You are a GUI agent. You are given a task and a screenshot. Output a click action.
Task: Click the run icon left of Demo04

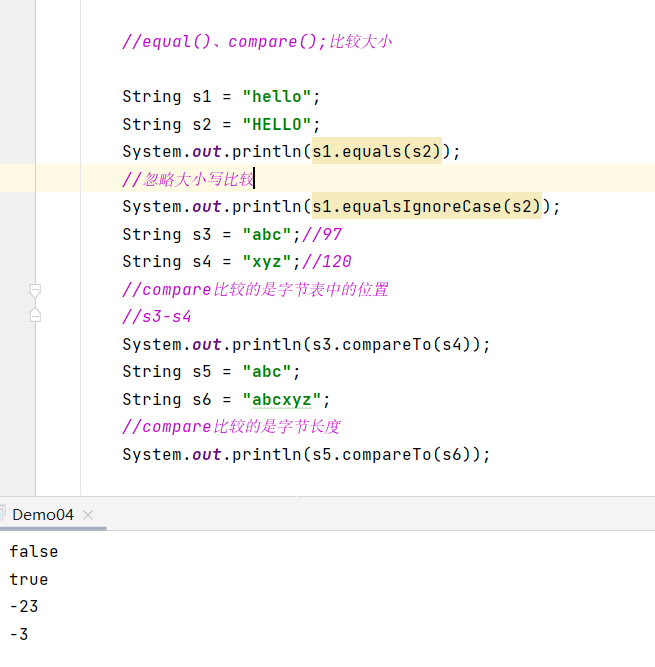(3, 514)
